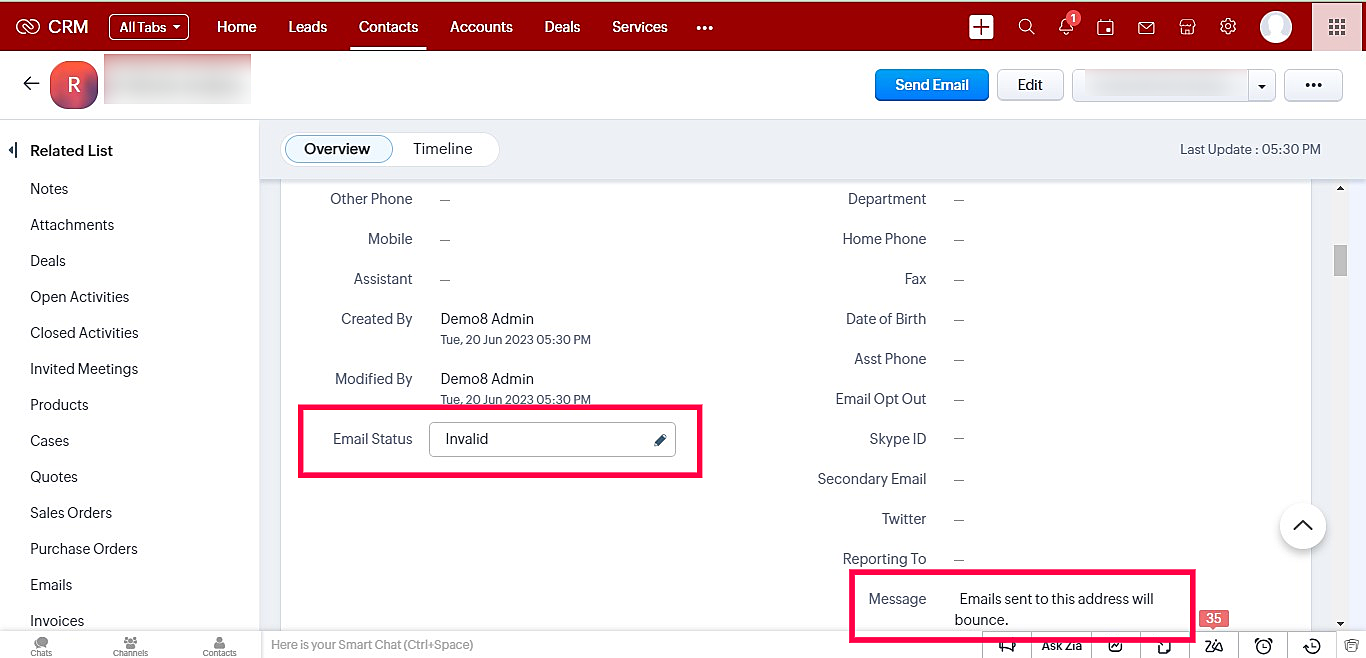Open Sales Orders related list

pos(71,513)
